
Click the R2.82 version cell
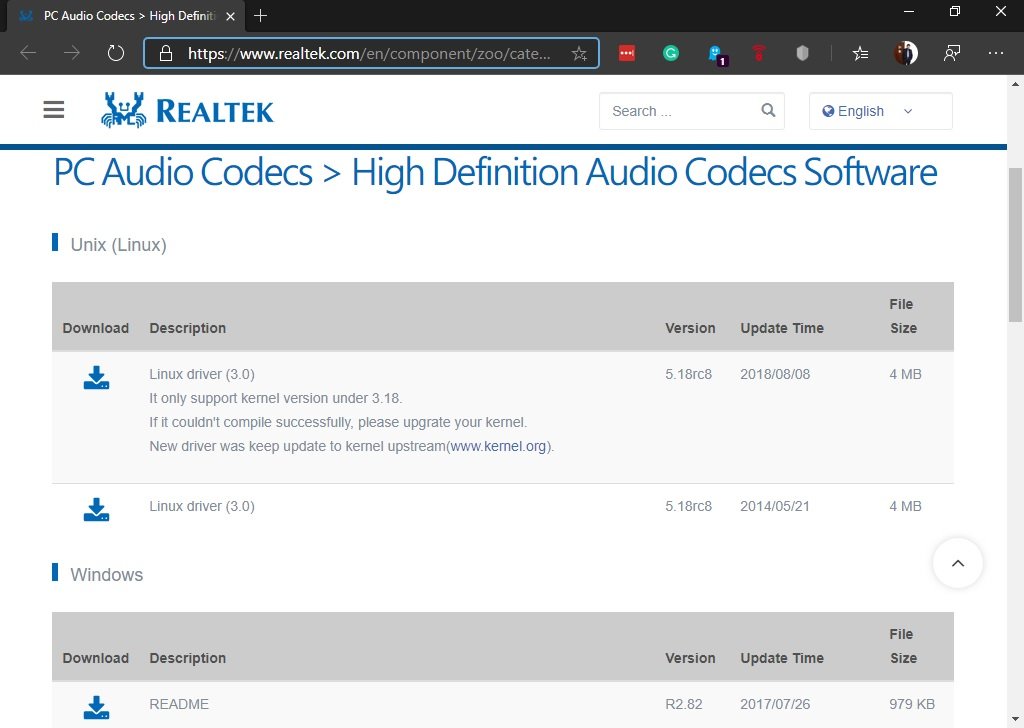pyautogui.click(x=684, y=704)
